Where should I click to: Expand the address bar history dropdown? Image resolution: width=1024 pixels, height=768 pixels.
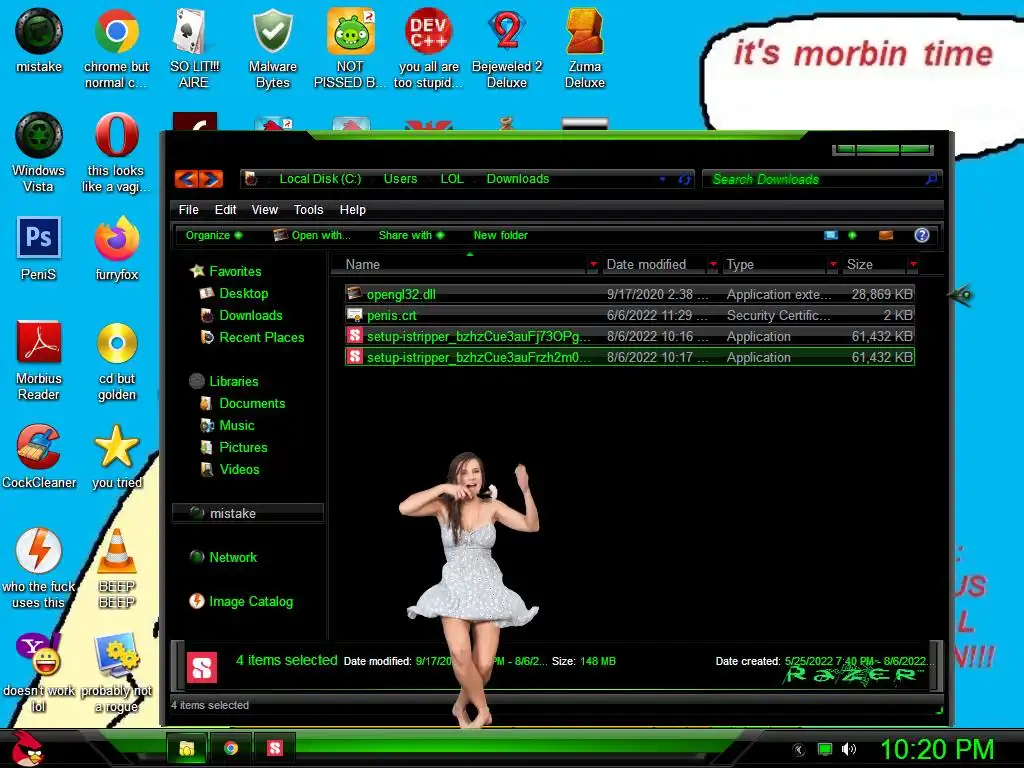click(x=663, y=179)
